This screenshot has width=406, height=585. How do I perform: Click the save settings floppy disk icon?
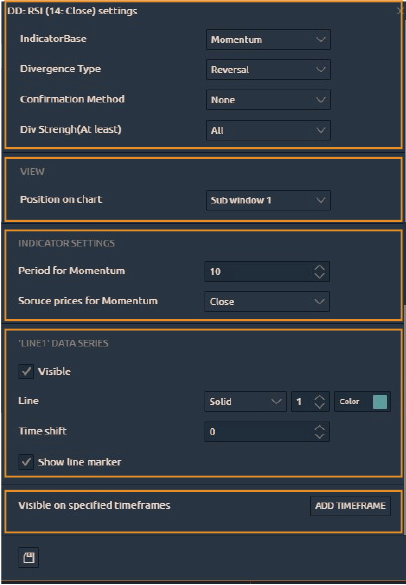(28, 558)
